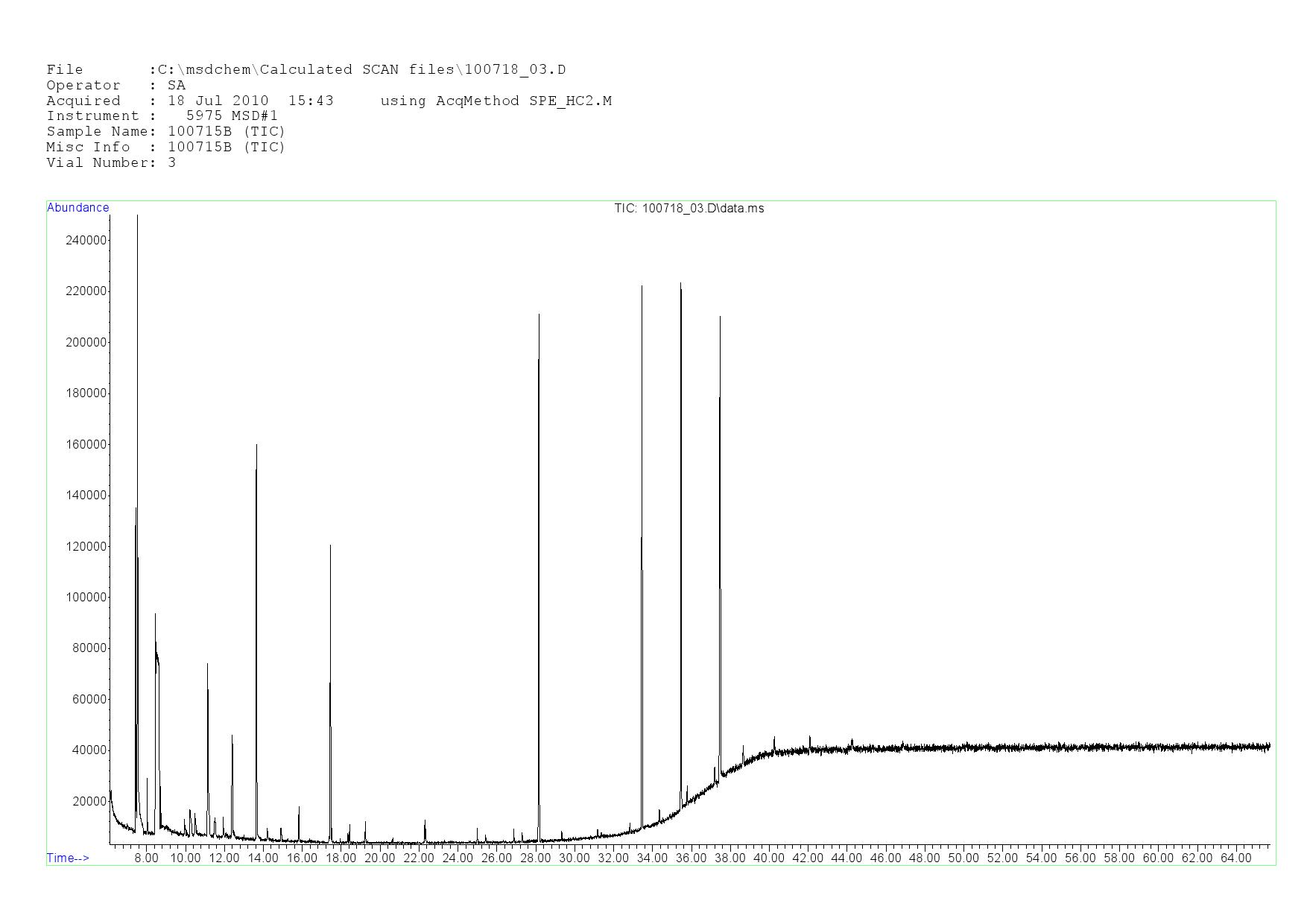
Task: Select the 40.00 time axis label
Action: point(769,858)
